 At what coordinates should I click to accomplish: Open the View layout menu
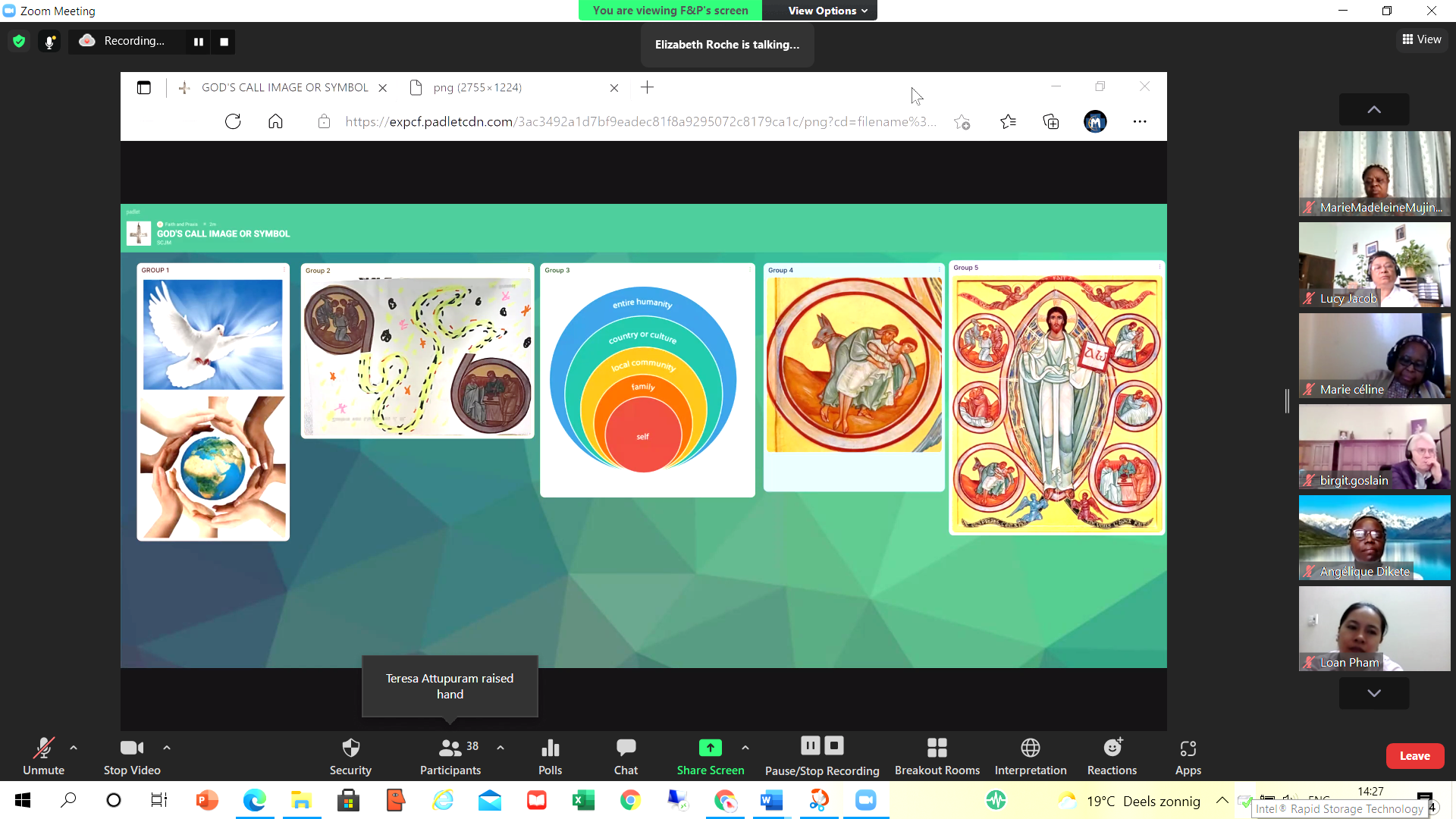(1422, 39)
